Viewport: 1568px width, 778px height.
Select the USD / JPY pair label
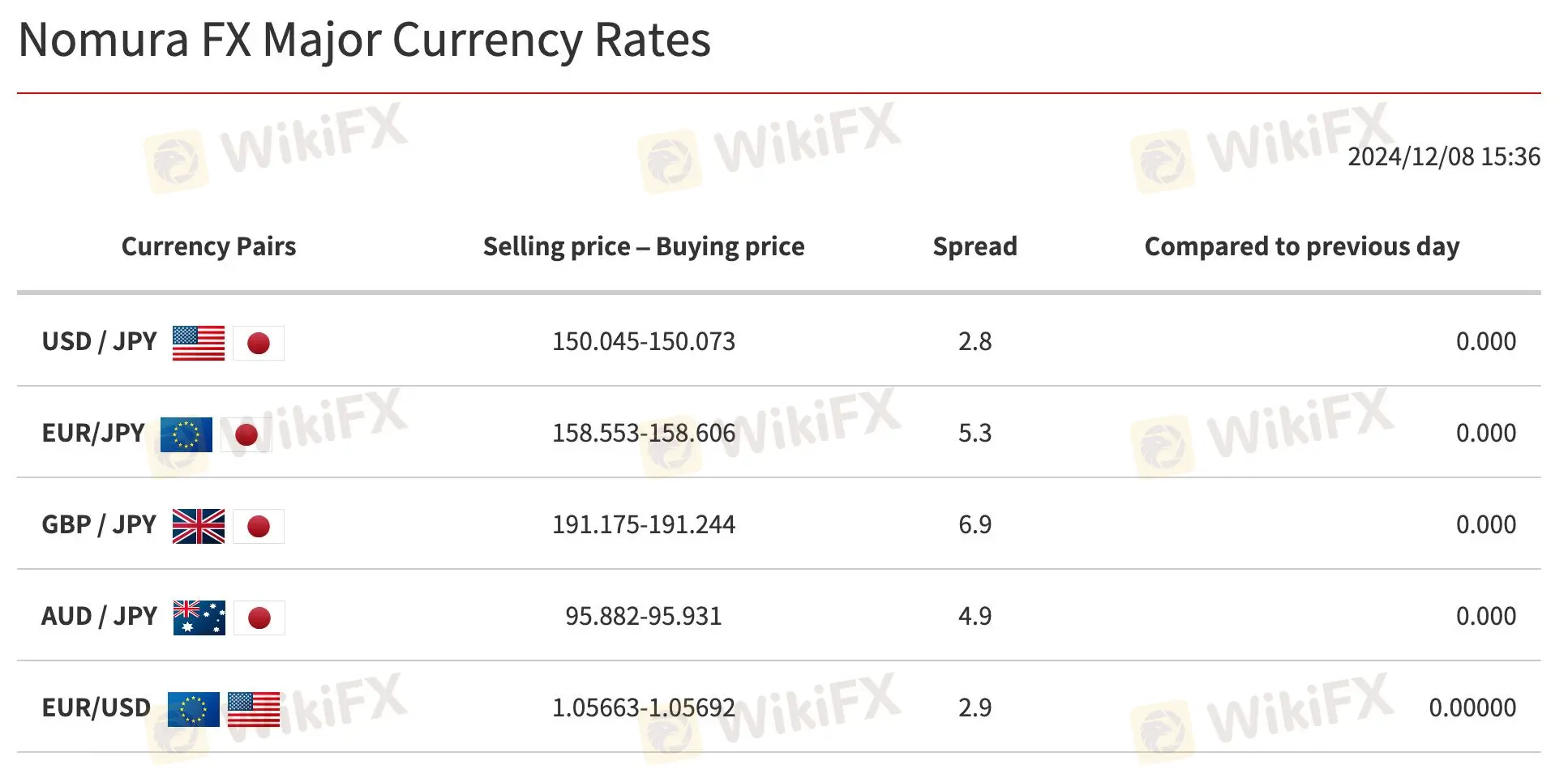click(99, 341)
